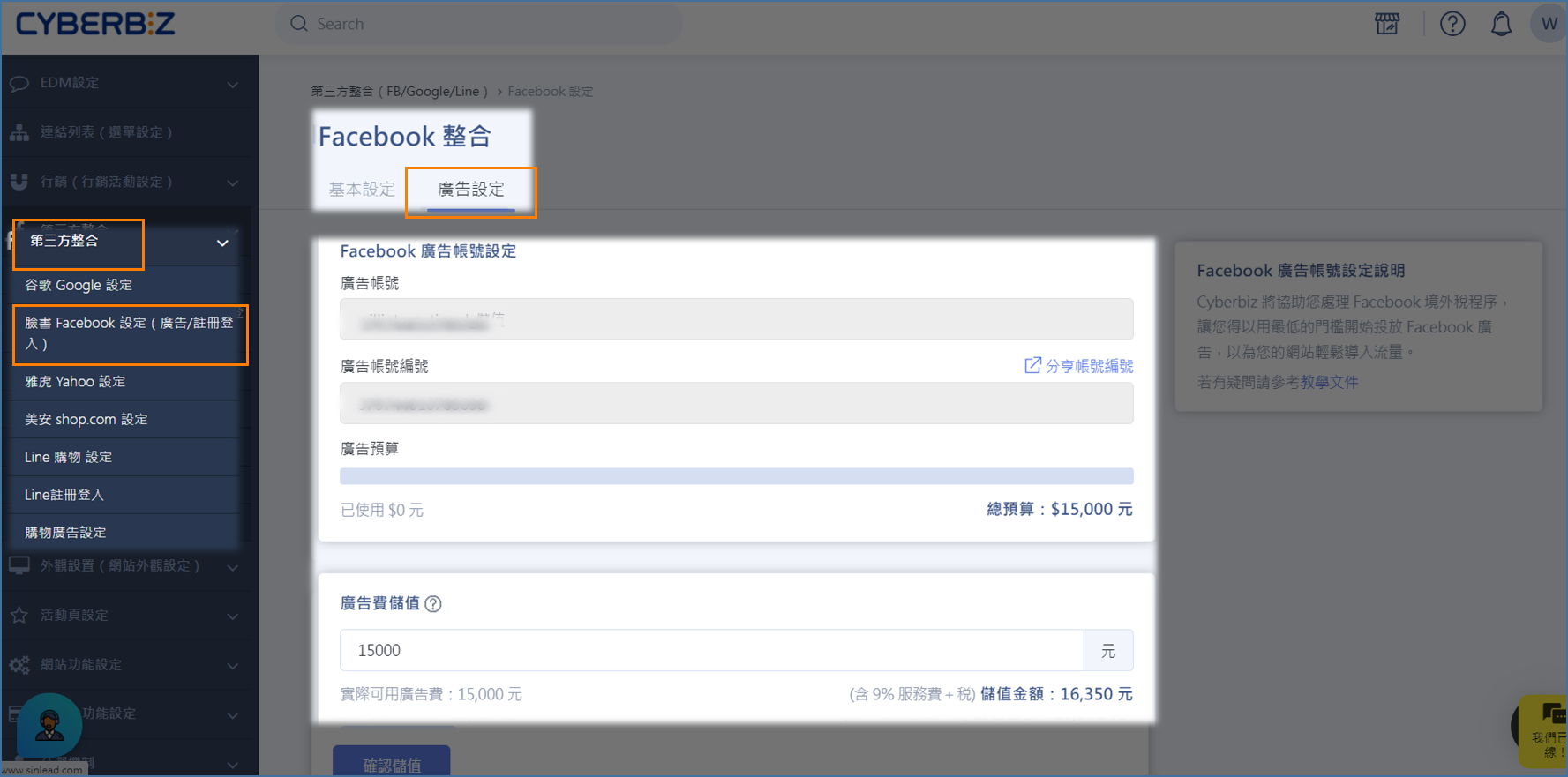
Task: Open the yellow live chat widget
Action: click(x=1542, y=731)
